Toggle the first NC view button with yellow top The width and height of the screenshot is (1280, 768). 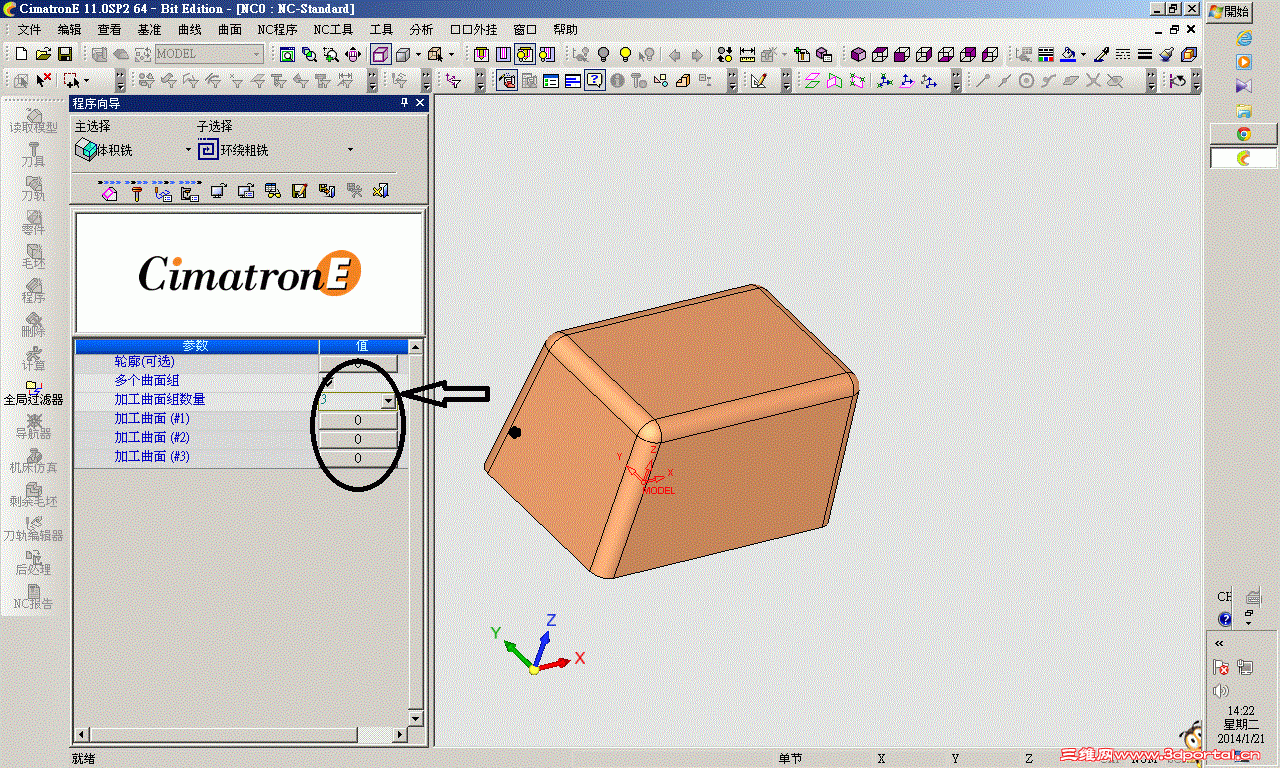[481, 54]
